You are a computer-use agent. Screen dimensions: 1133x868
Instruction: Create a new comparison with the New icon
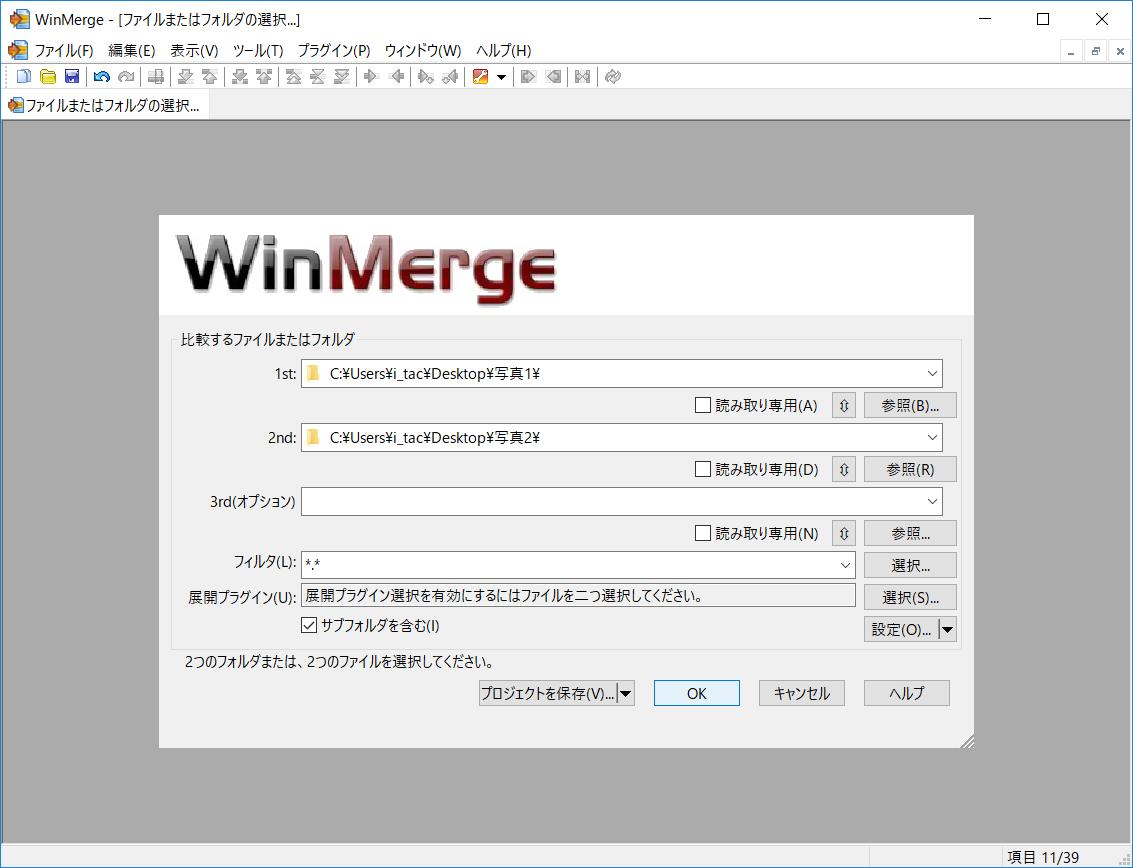[x=23, y=76]
